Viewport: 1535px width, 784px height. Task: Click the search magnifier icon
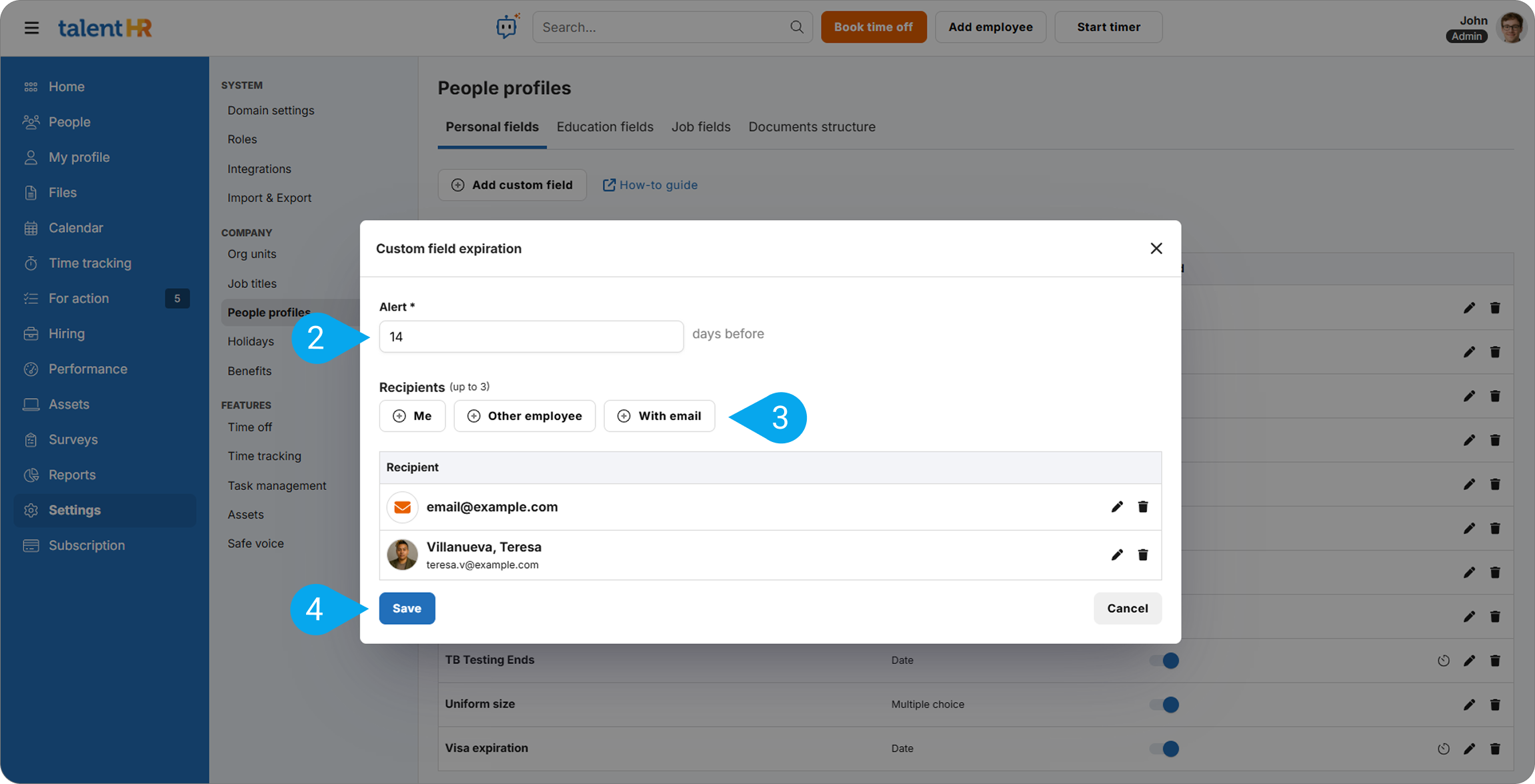coord(796,27)
